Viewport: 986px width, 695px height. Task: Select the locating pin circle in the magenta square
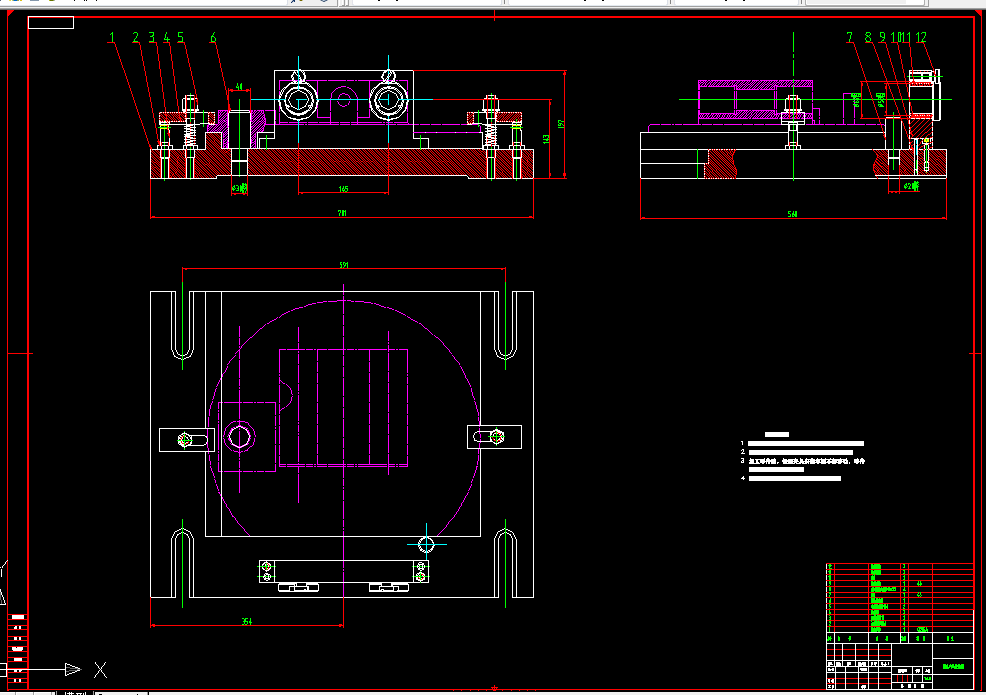tap(240, 436)
